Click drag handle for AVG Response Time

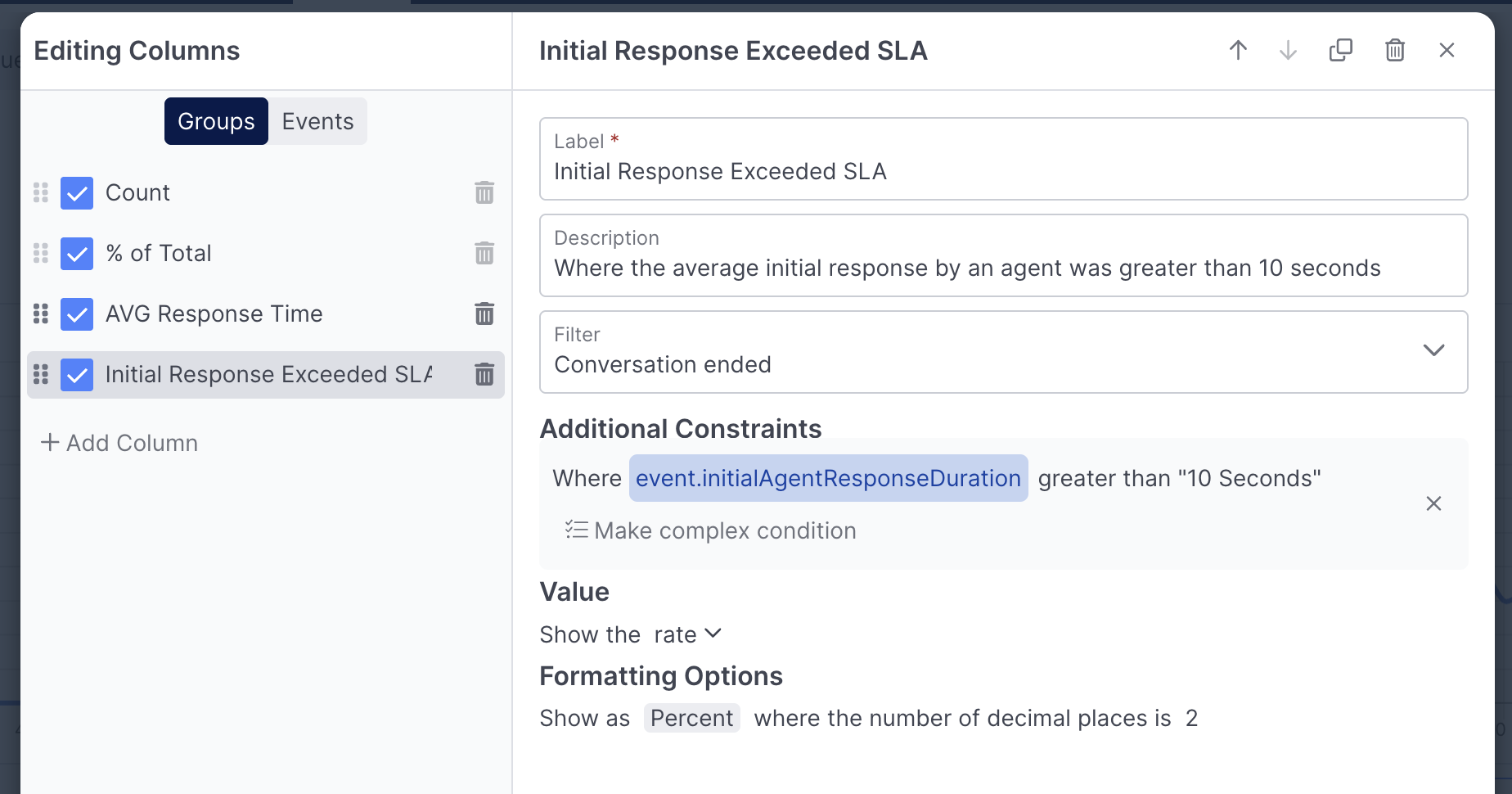[41, 314]
